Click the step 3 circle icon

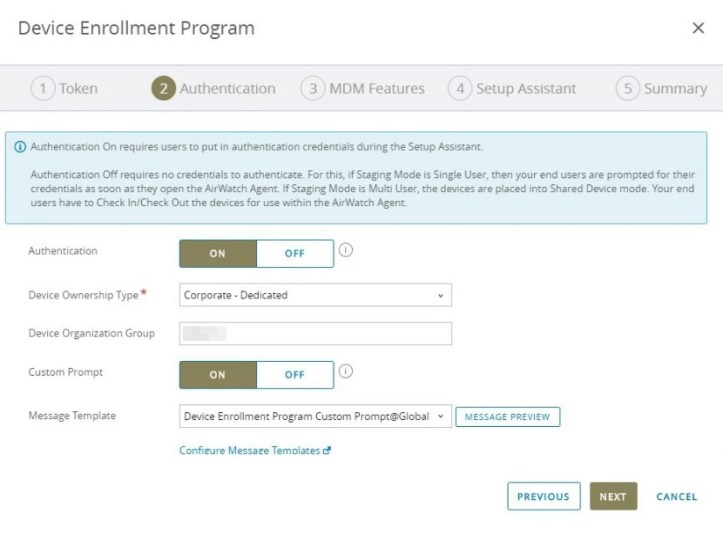coord(313,88)
